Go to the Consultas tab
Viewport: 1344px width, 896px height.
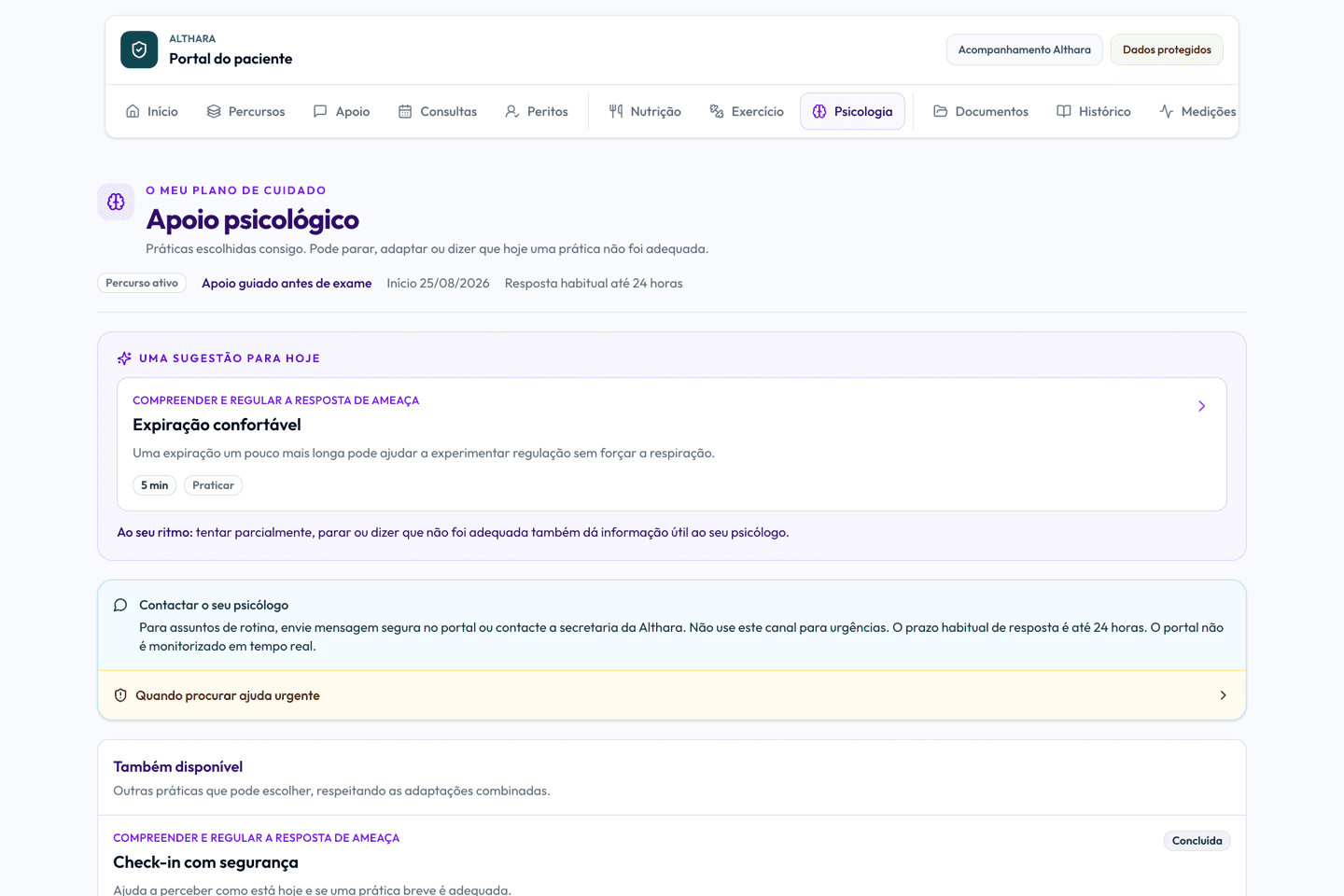pos(438,111)
